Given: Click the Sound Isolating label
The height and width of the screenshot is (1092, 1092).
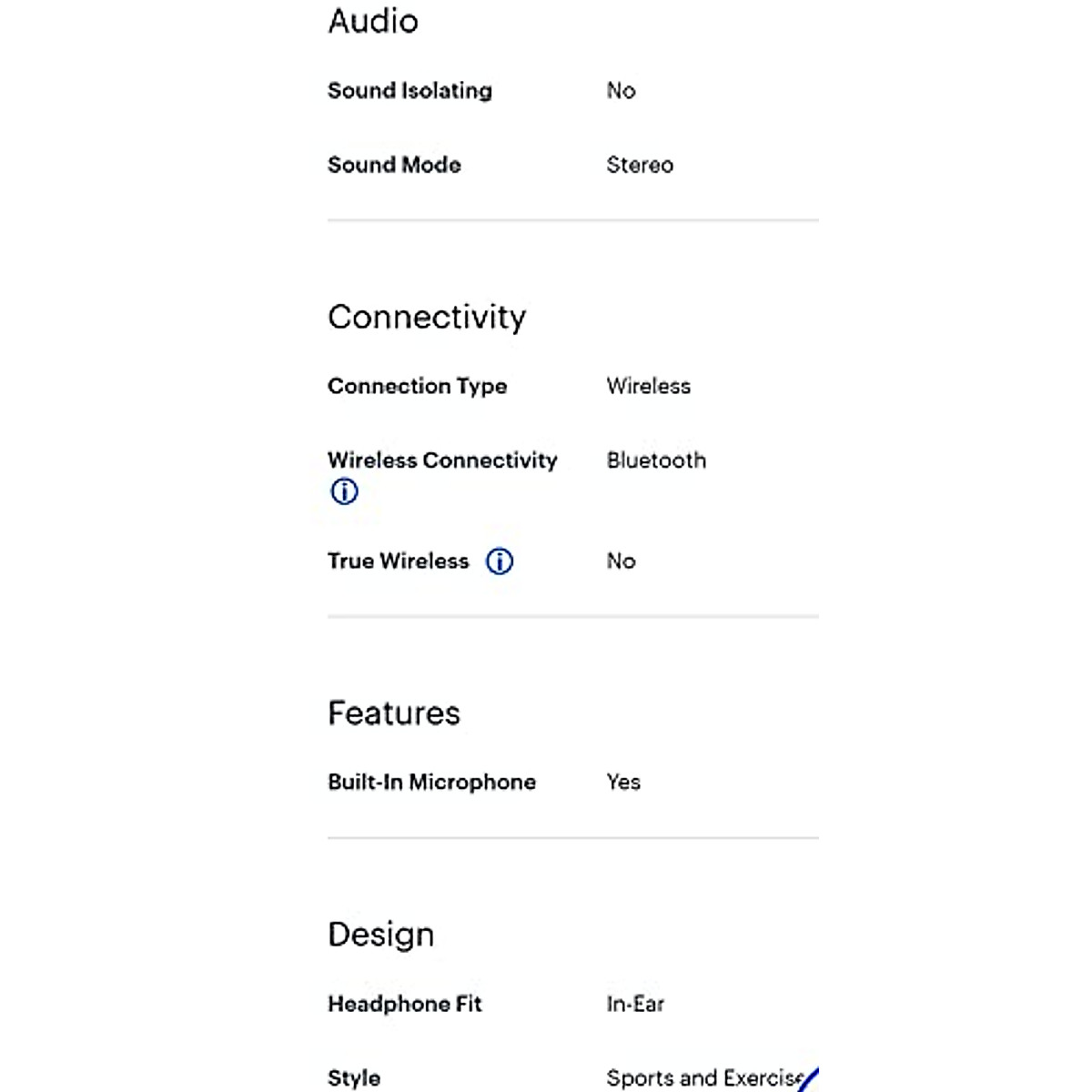Looking at the screenshot, I should (x=409, y=90).
